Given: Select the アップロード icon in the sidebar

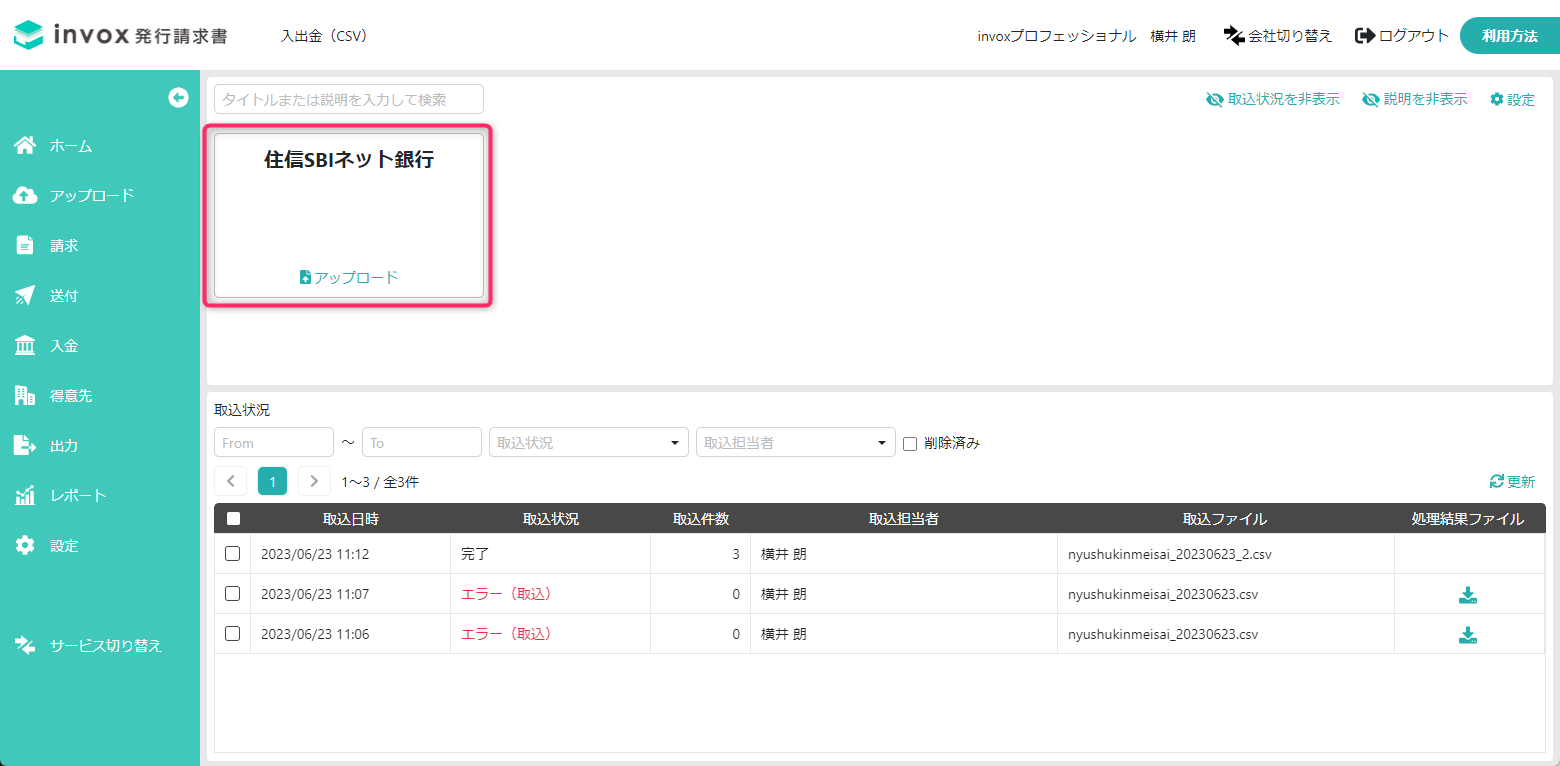Looking at the screenshot, I should (x=26, y=195).
